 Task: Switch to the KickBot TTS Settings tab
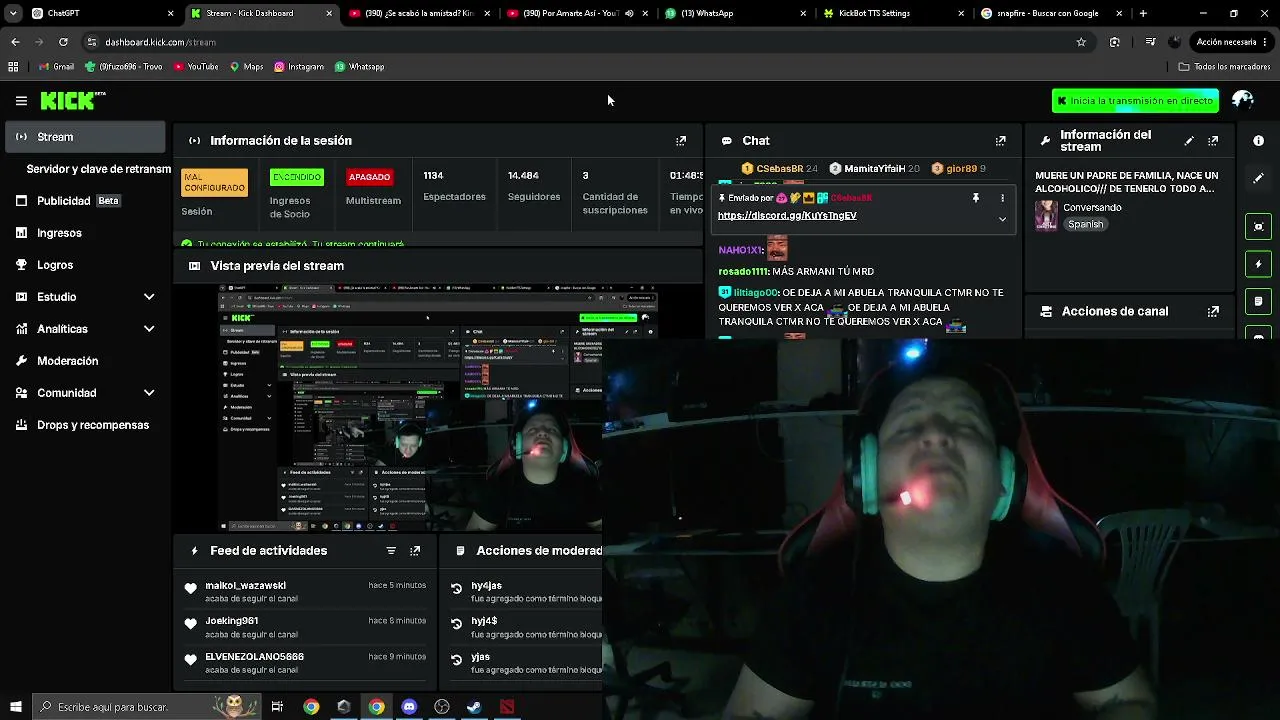pyautogui.click(x=893, y=14)
